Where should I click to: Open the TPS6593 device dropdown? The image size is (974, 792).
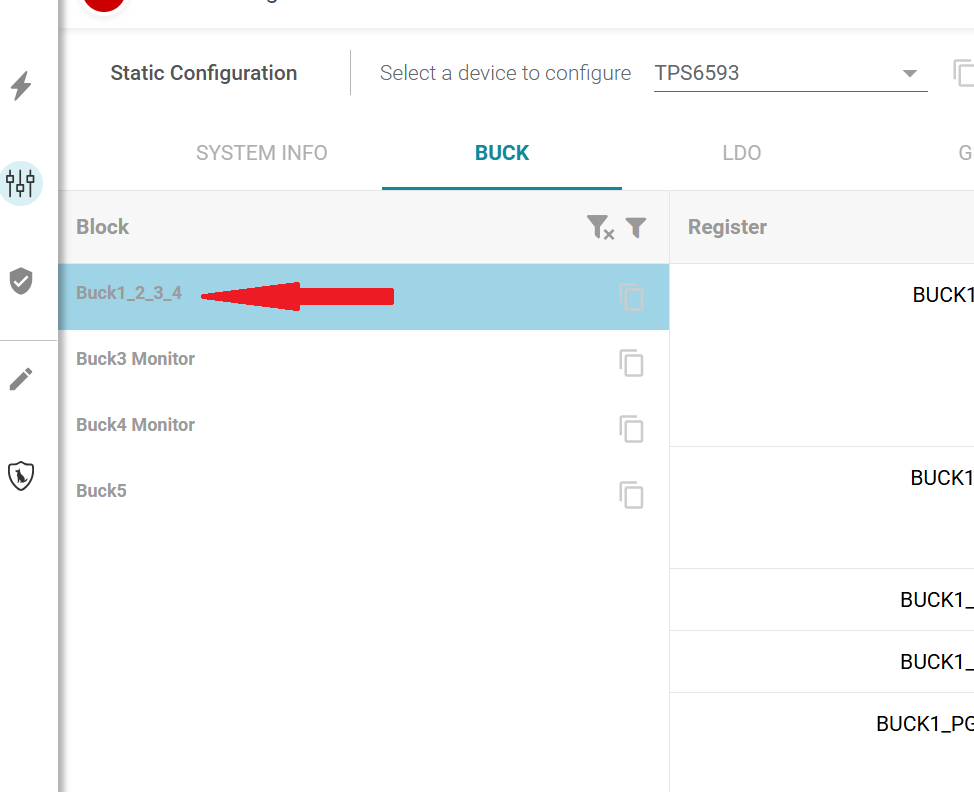pos(790,73)
